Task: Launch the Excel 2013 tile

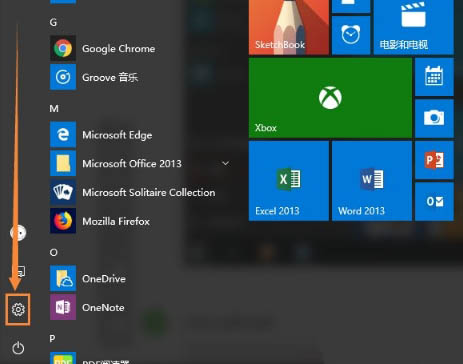Action: coord(289,181)
